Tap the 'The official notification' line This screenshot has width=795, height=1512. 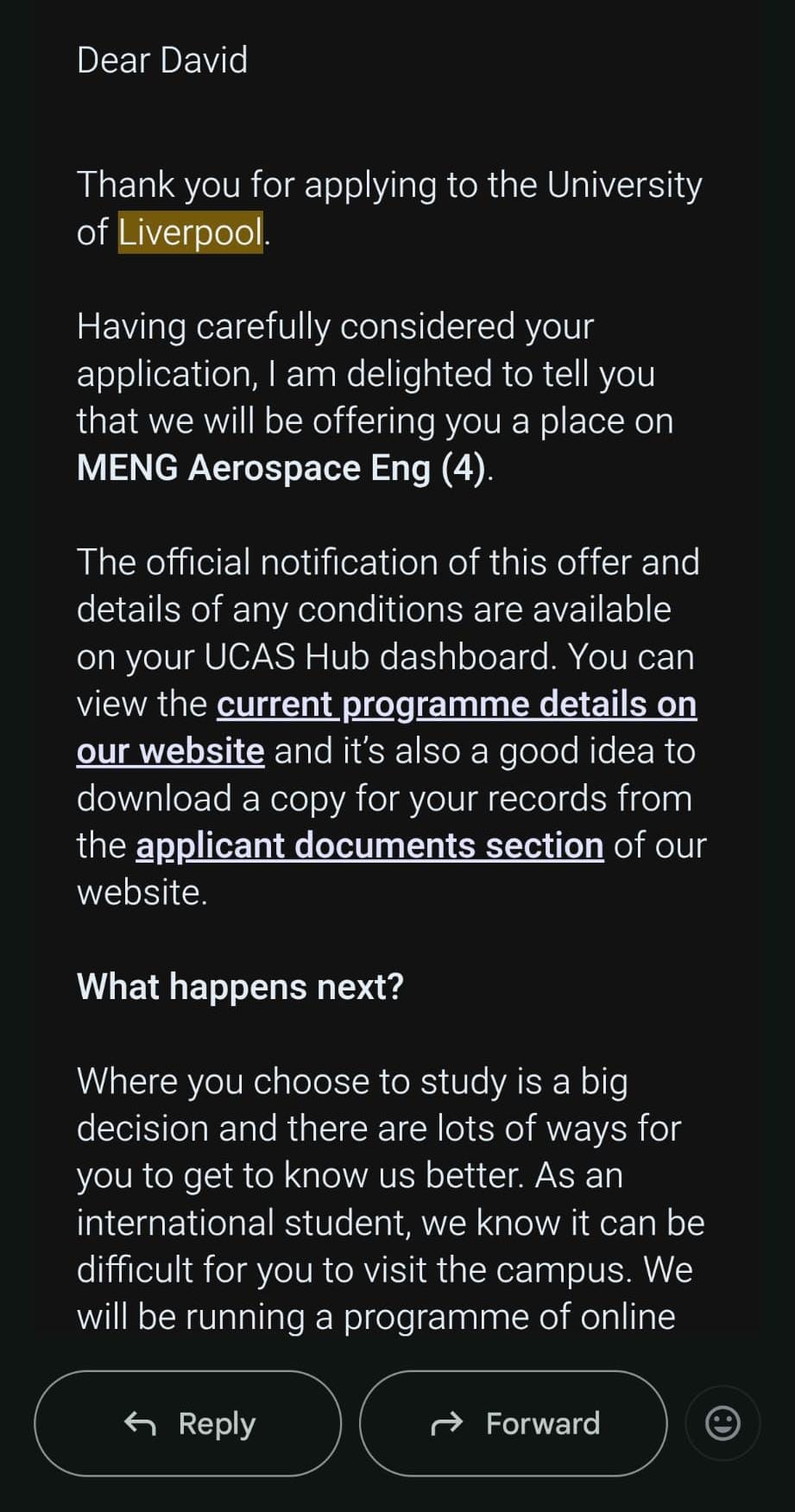[x=388, y=562]
